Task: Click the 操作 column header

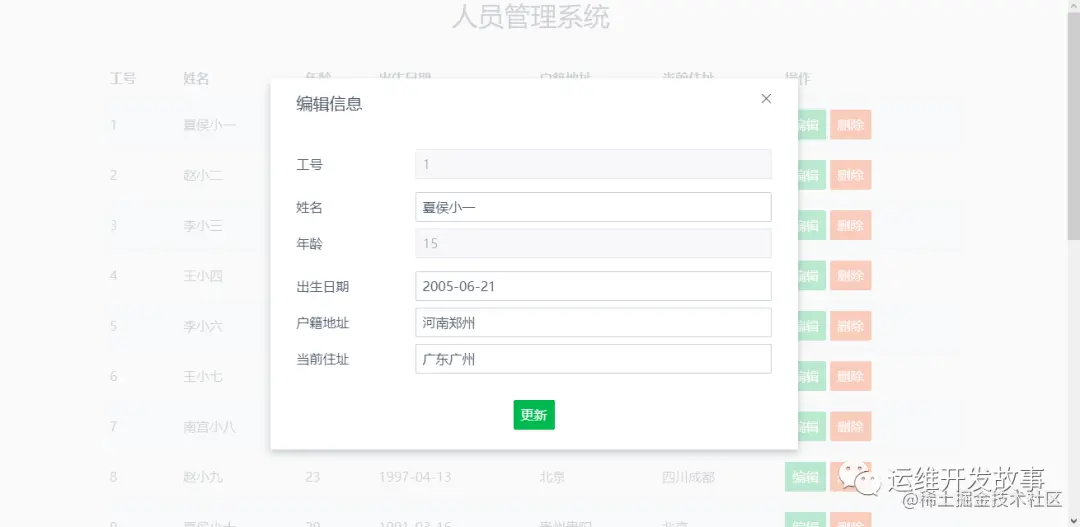Action: [798, 78]
